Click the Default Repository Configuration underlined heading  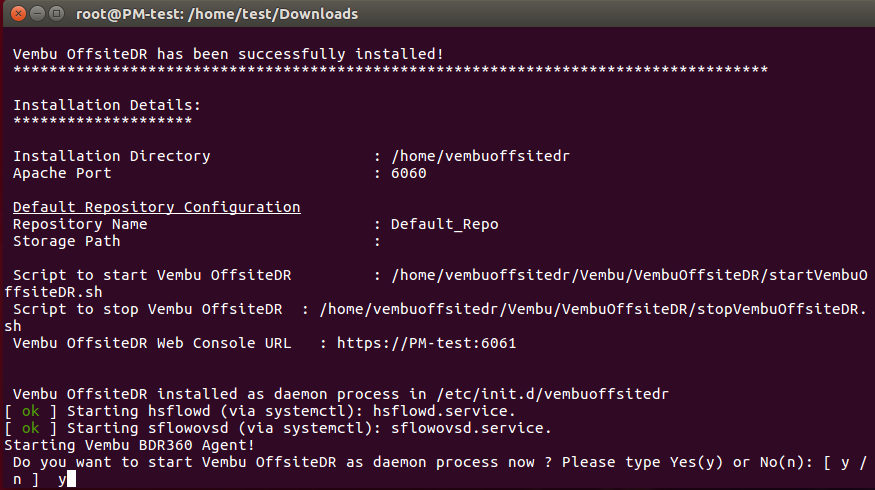157,207
